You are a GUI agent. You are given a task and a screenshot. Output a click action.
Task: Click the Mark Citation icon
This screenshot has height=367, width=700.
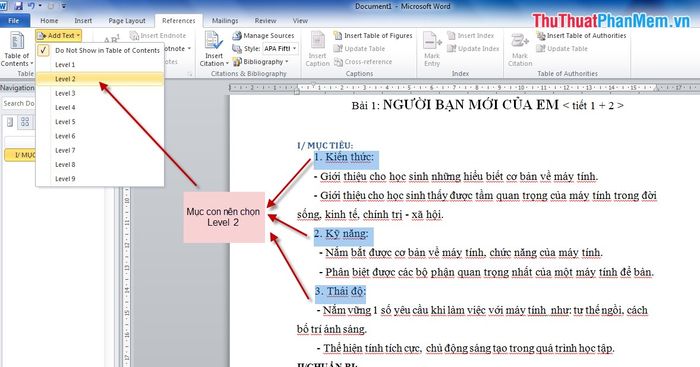520,41
